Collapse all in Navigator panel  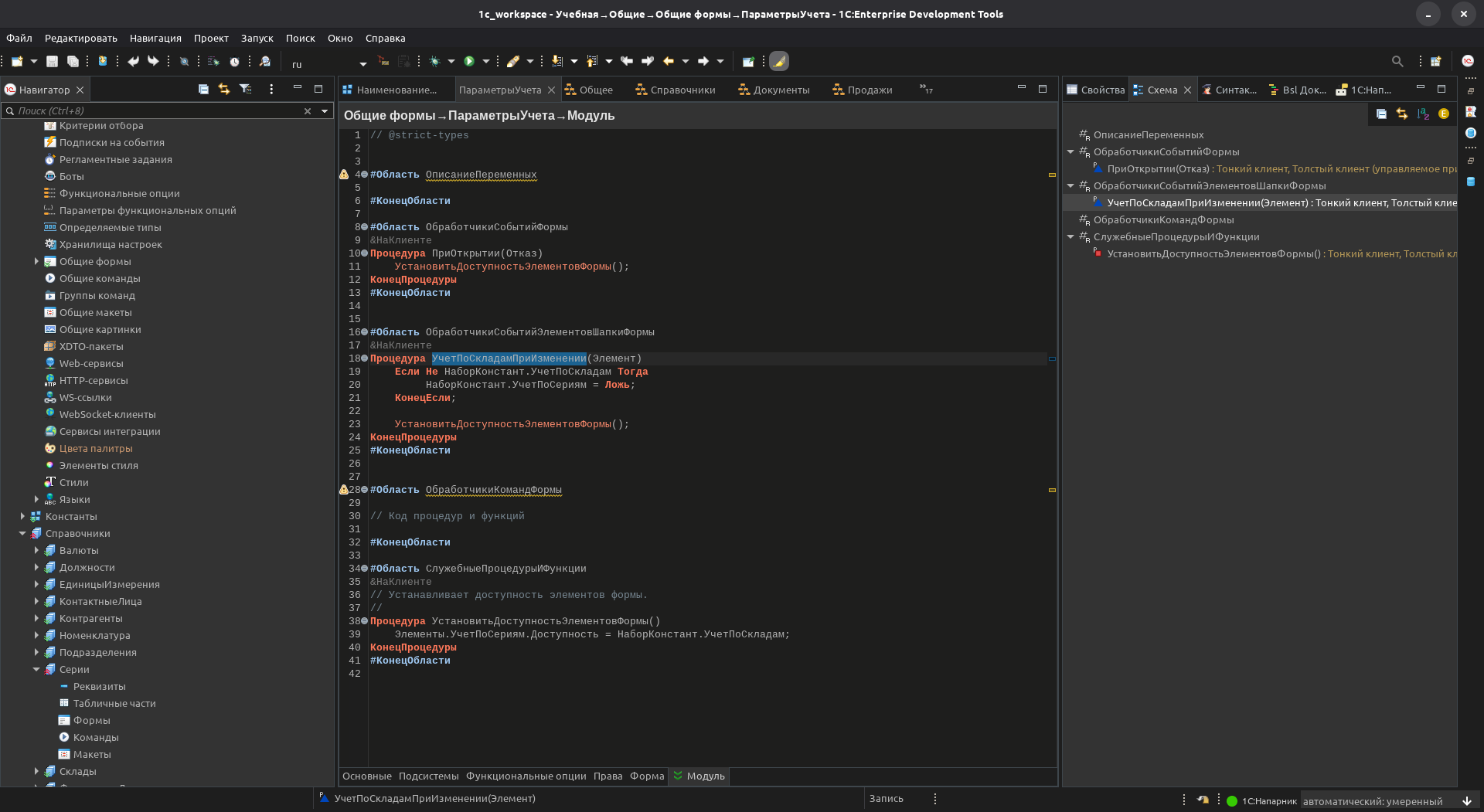click(x=203, y=90)
